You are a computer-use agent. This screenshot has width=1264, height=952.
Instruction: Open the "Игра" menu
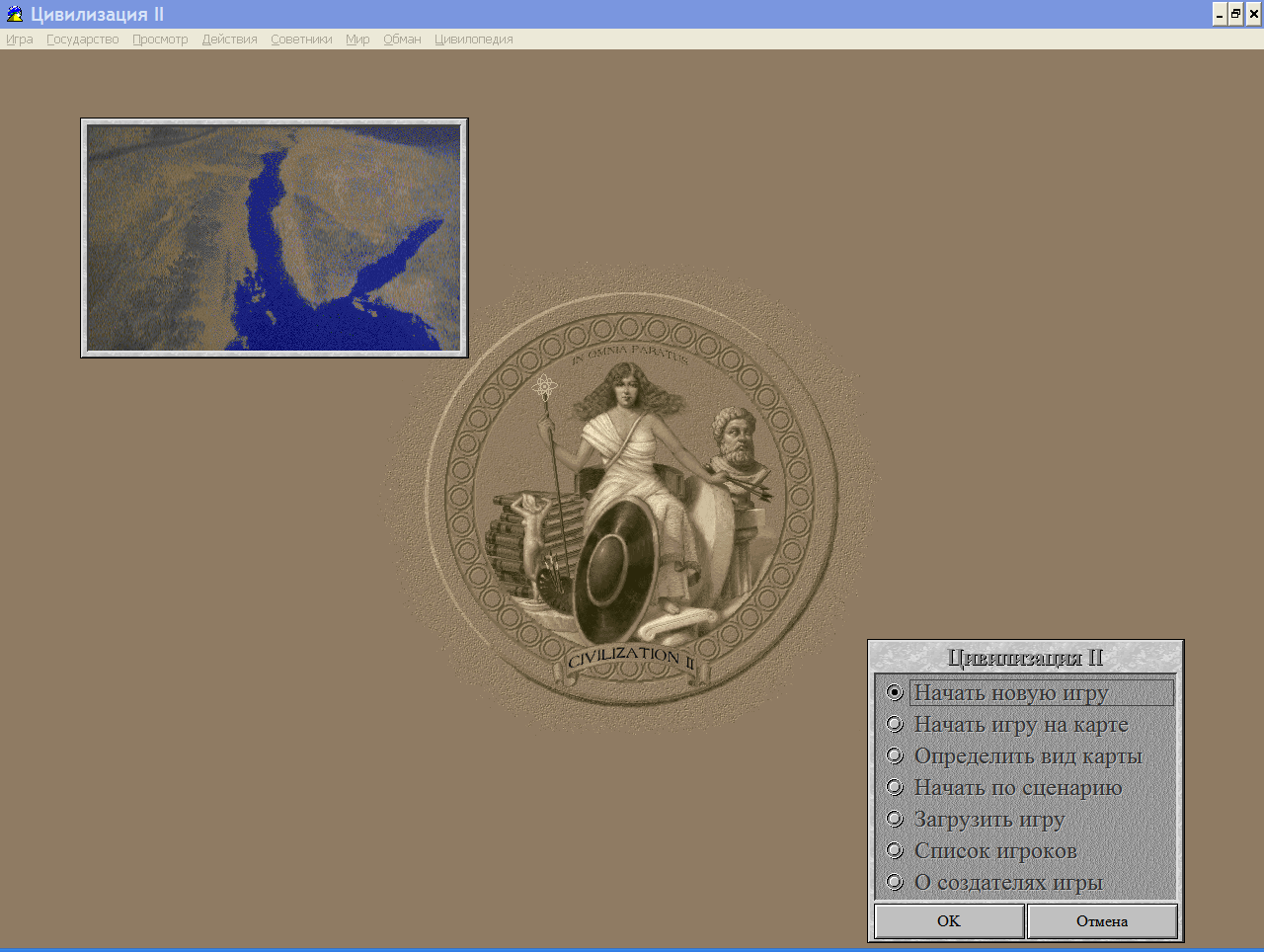coord(20,40)
